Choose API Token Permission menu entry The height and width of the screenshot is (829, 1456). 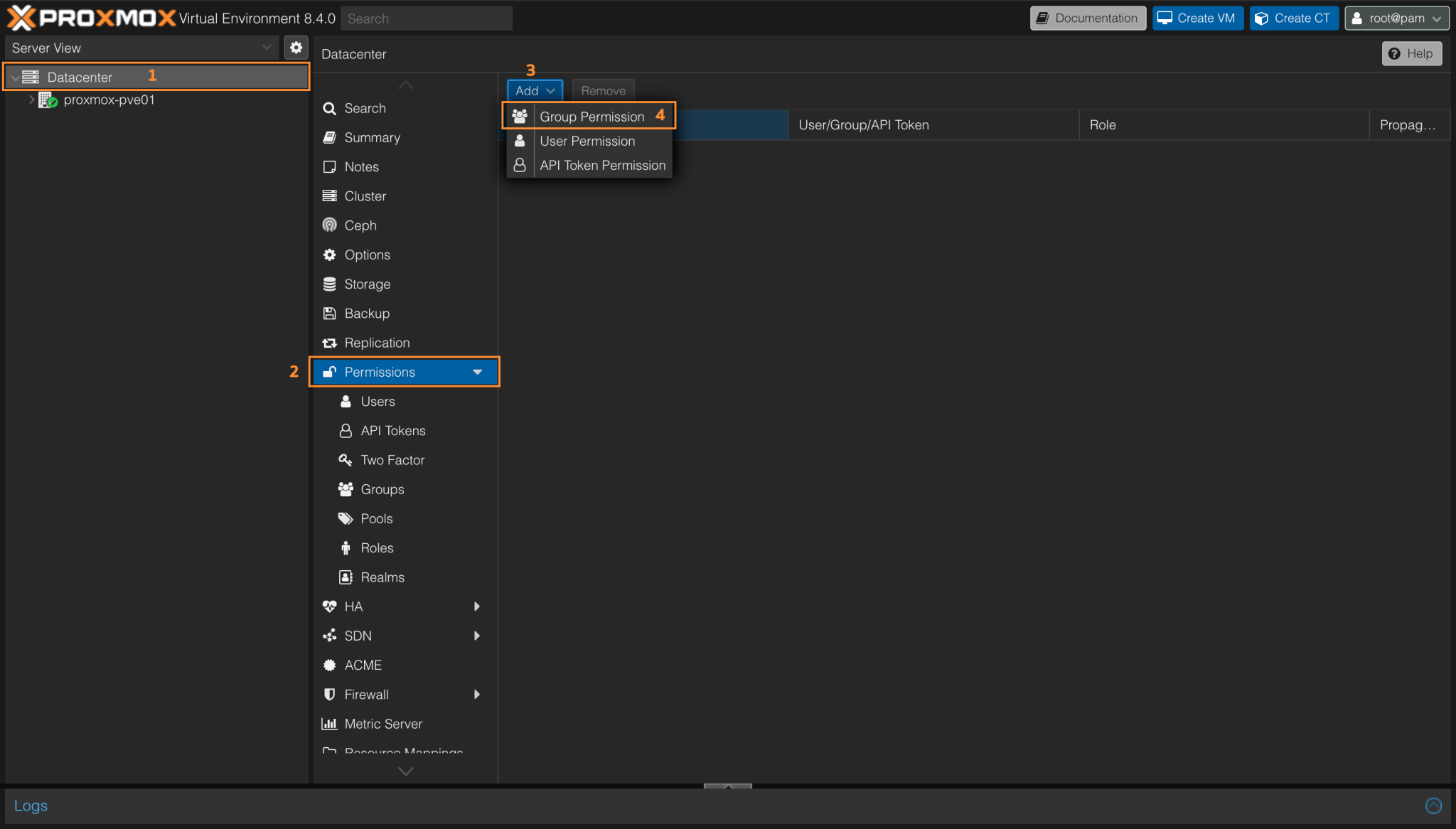coord(601,165)
